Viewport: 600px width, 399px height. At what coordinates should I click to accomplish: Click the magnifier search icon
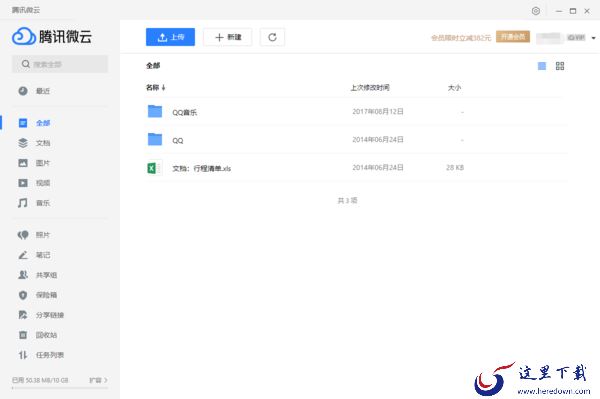click(x=26, y=64)
